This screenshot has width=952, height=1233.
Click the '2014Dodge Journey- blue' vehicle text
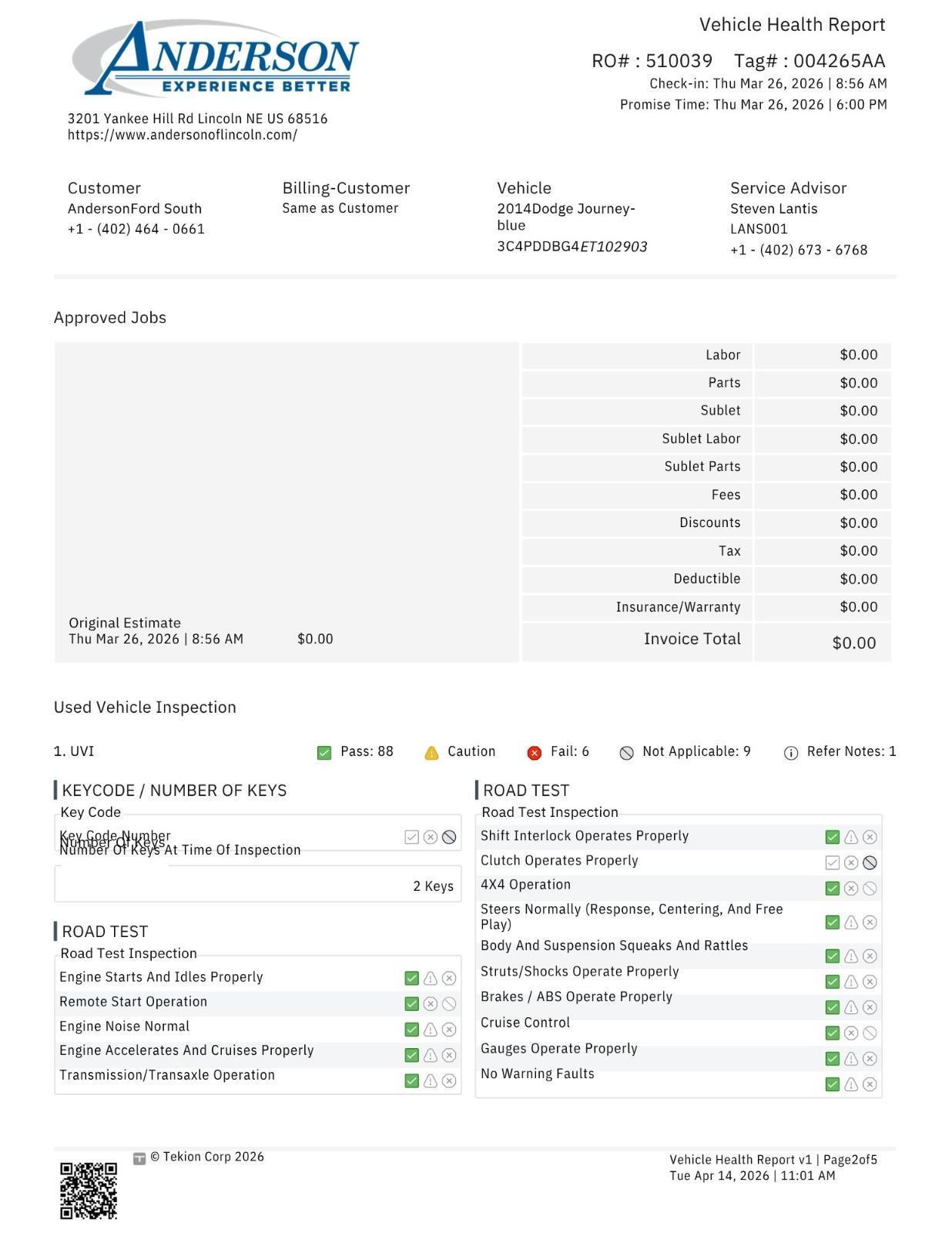(x=566, y=217)
